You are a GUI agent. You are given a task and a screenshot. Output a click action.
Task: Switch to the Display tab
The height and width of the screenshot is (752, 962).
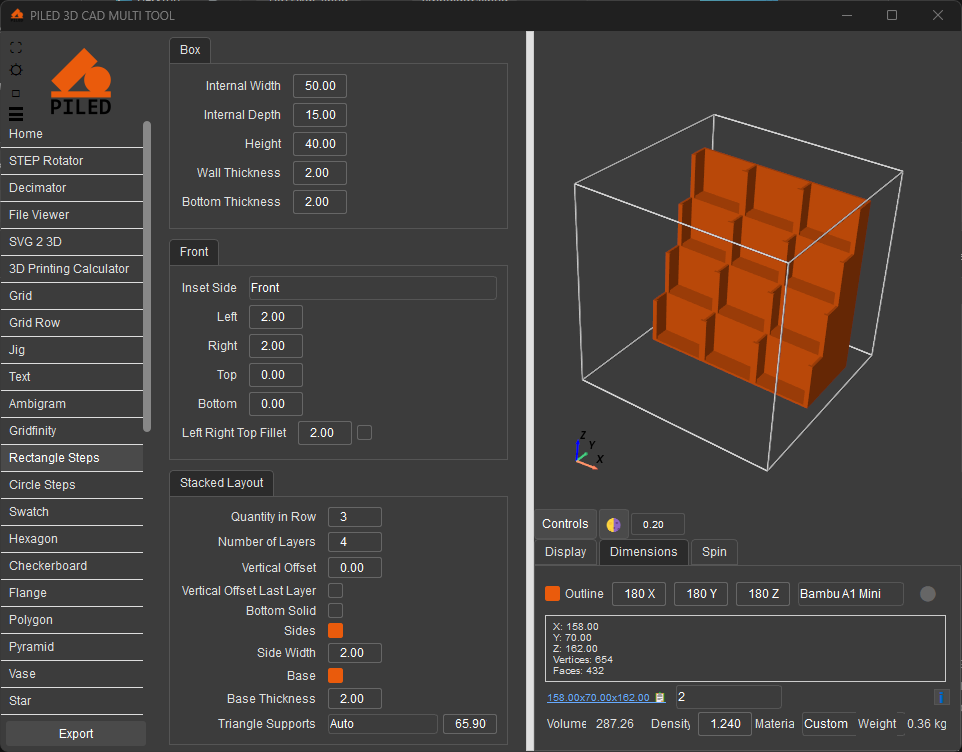[x=565, y=552]
